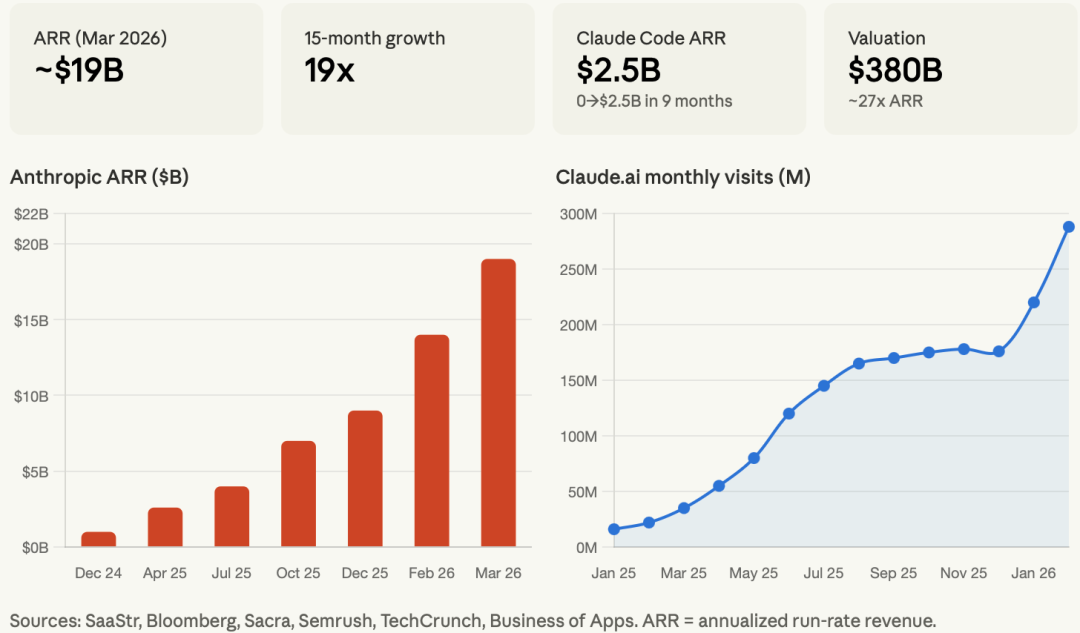Select the Sep 25 visits data point
This screenshot has width=1080, height=633.
(894, 357)
